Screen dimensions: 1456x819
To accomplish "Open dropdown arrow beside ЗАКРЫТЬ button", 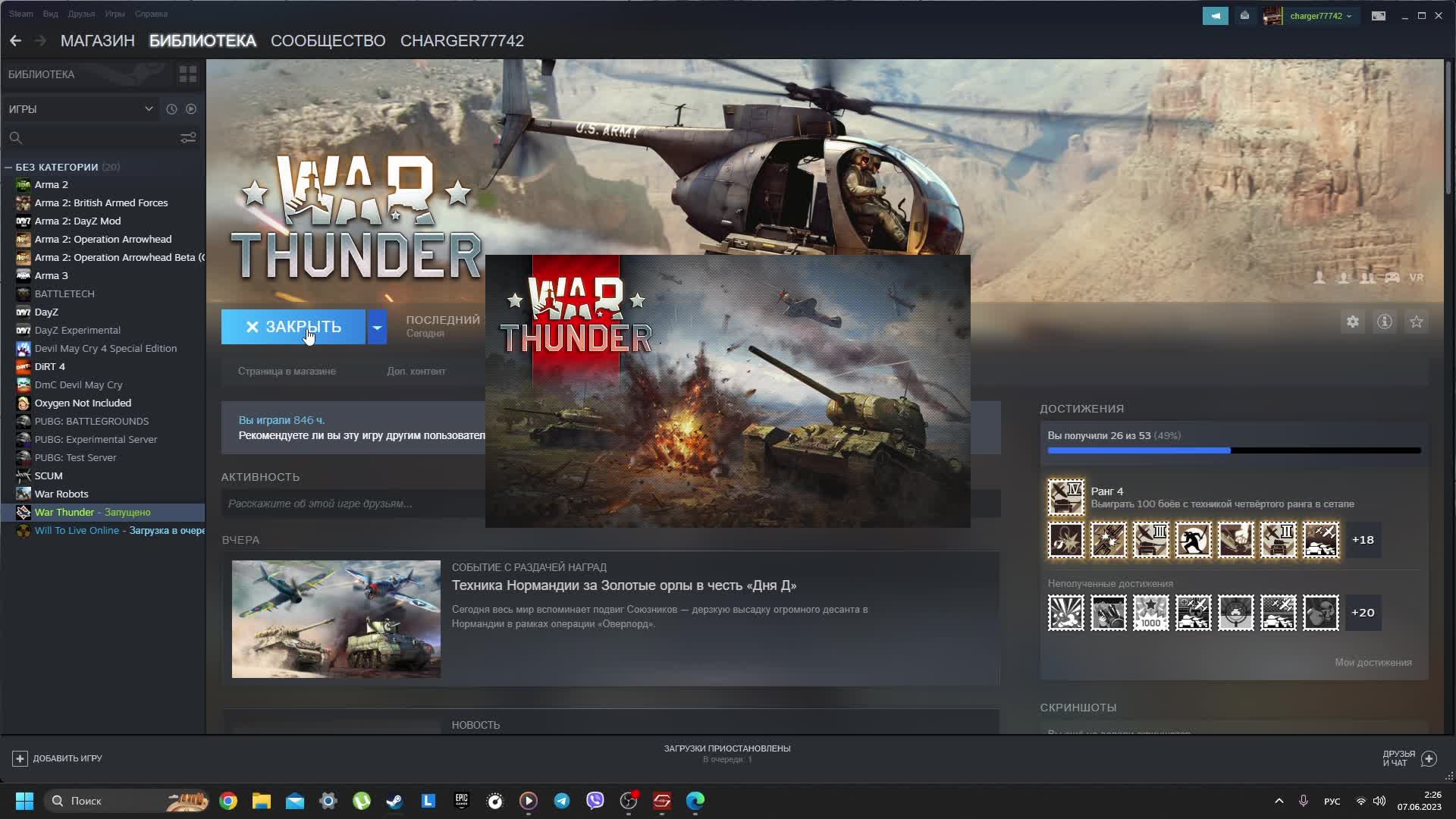I will [377, 327].
